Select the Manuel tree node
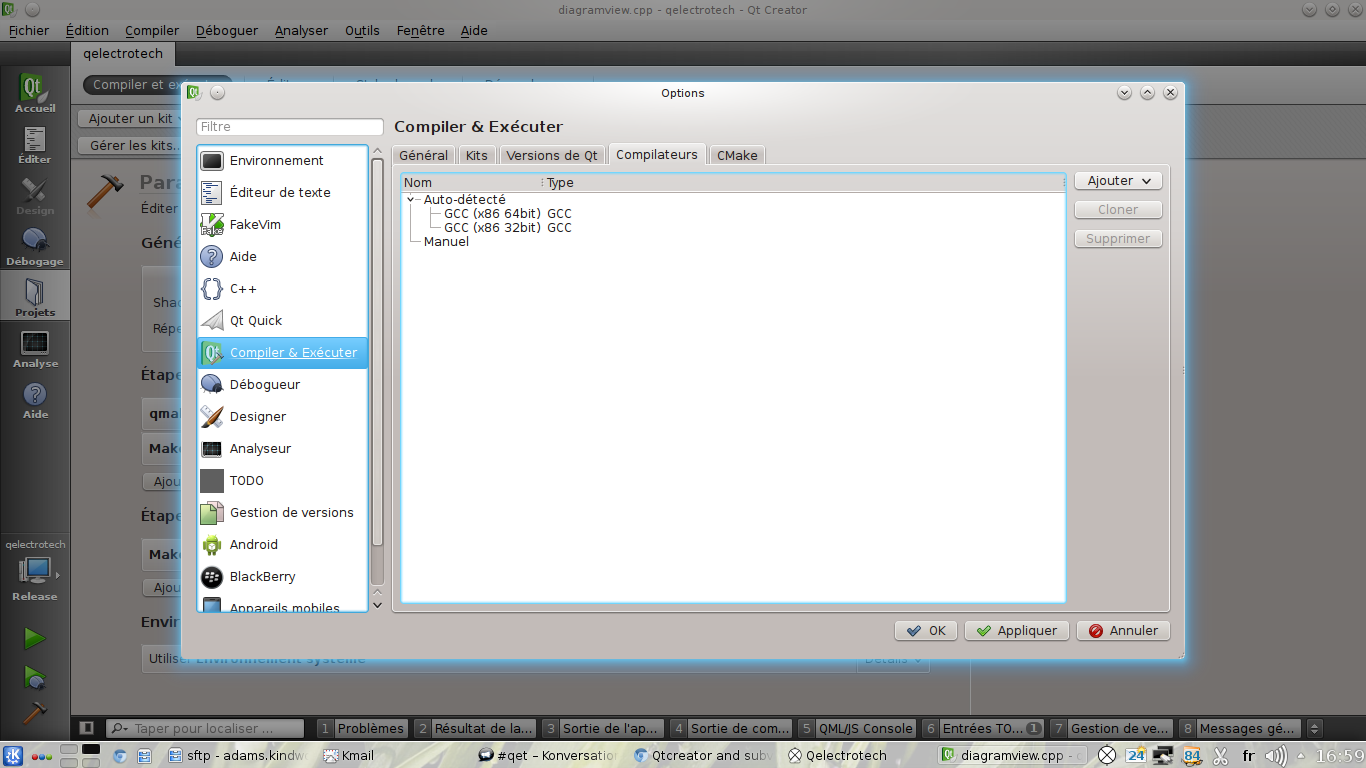The width and height of the screenshot is (1366, 768). pyautogui.click(x=446, y=242)
